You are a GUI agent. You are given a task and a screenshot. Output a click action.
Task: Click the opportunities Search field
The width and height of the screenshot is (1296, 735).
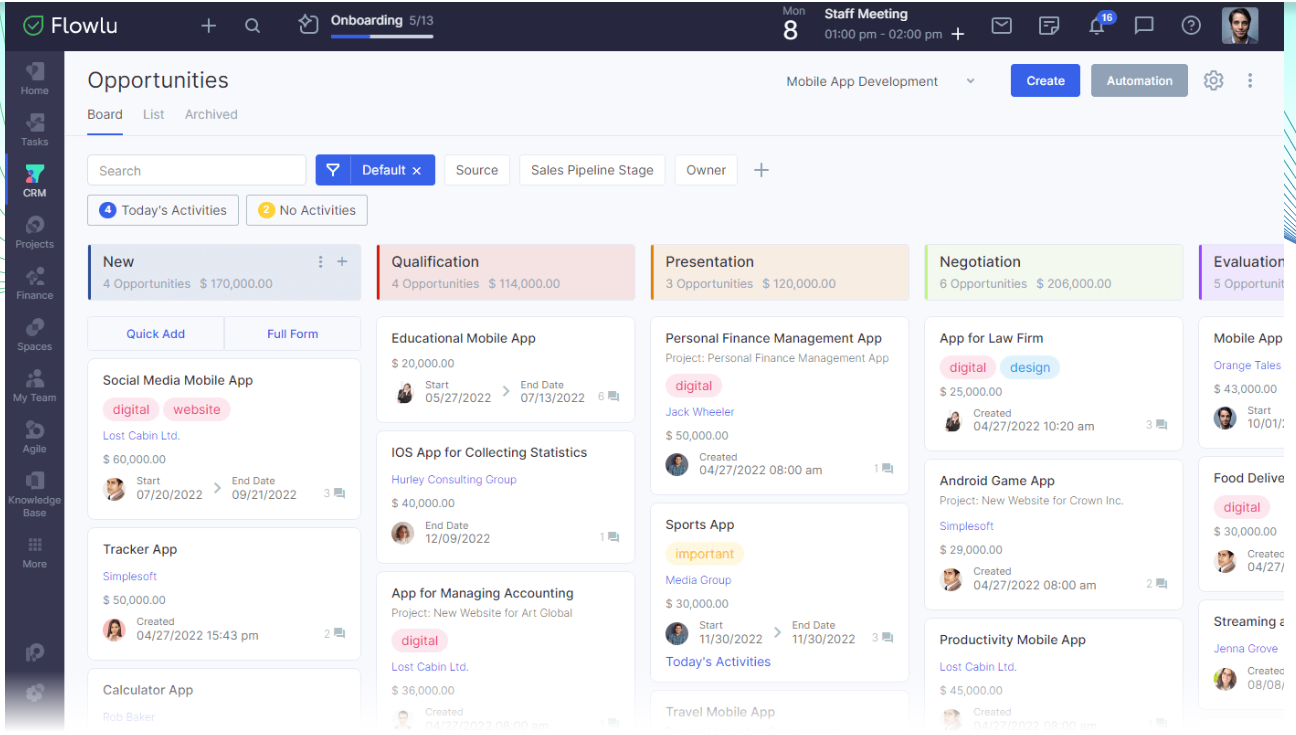click(197, 170)
